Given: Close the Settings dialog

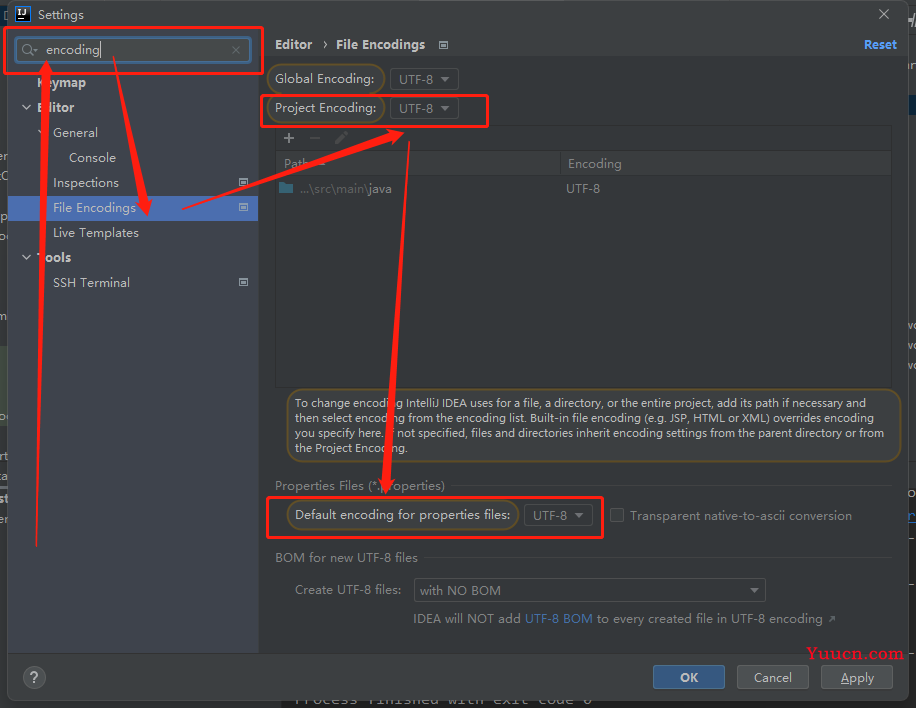Looking at the screenshot, I should pyautogui.click(x=884, y=14).
